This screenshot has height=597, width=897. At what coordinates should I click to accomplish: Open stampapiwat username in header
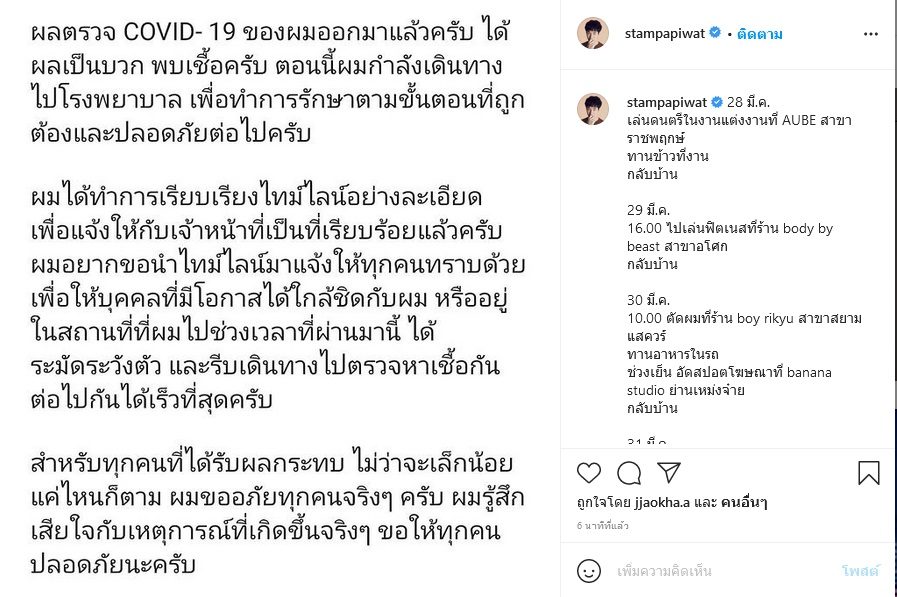click(665, 34)
